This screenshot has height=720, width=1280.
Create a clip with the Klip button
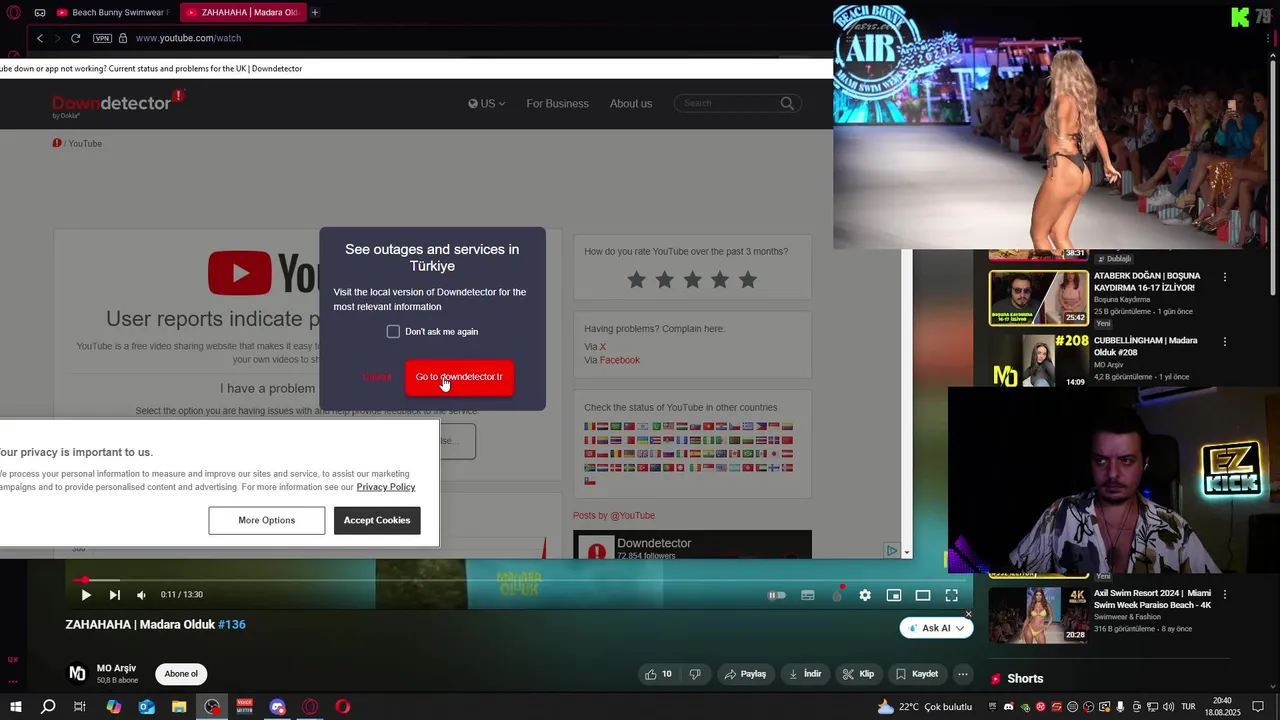[858, 674]
